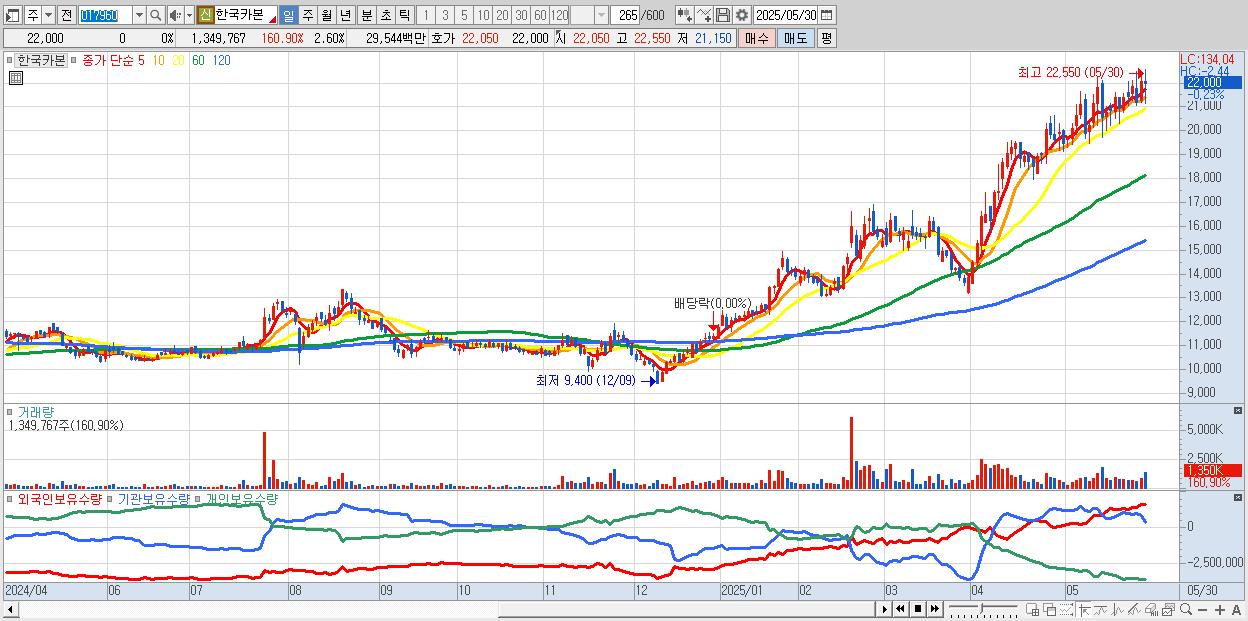
Task: Select the 10 interval button
Action: coord(483,15)
